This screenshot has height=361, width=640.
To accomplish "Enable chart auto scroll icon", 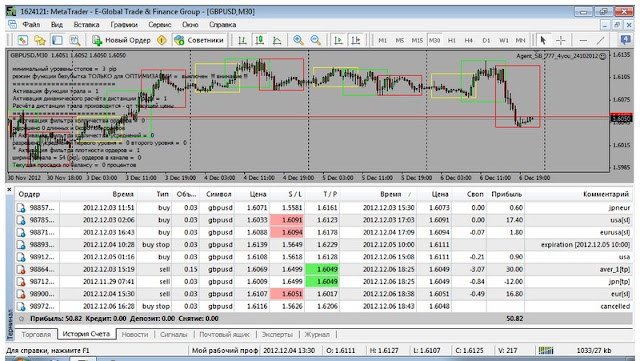I will [x=338, y=40].
